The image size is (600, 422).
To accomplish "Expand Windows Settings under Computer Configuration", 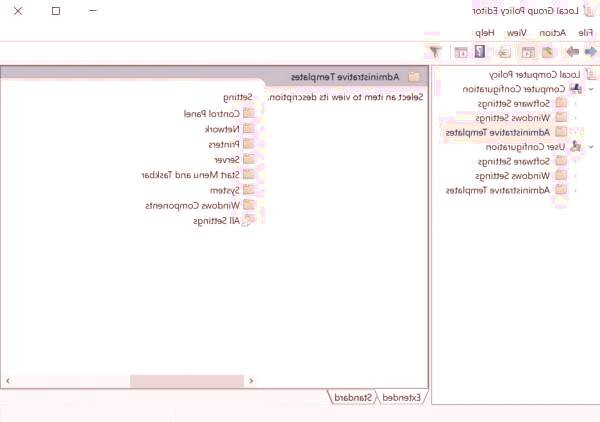I will tap(576, 117).
